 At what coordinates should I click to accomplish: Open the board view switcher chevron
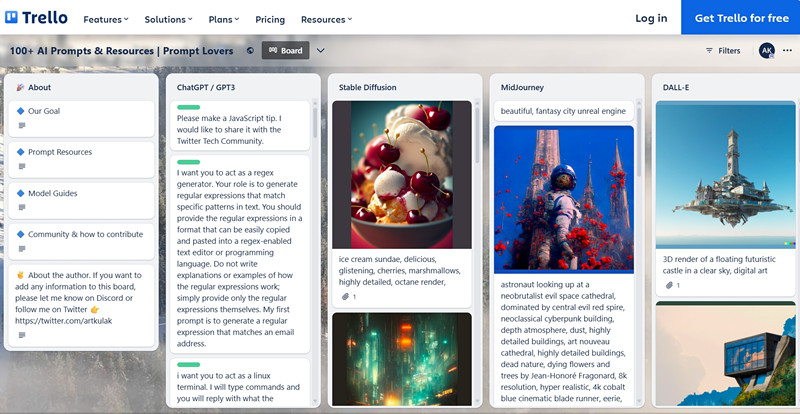pyautogui.click(x=320, y=51)
